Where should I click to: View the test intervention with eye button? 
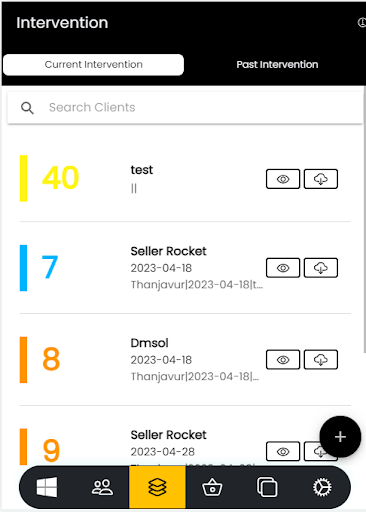(283, 179)
